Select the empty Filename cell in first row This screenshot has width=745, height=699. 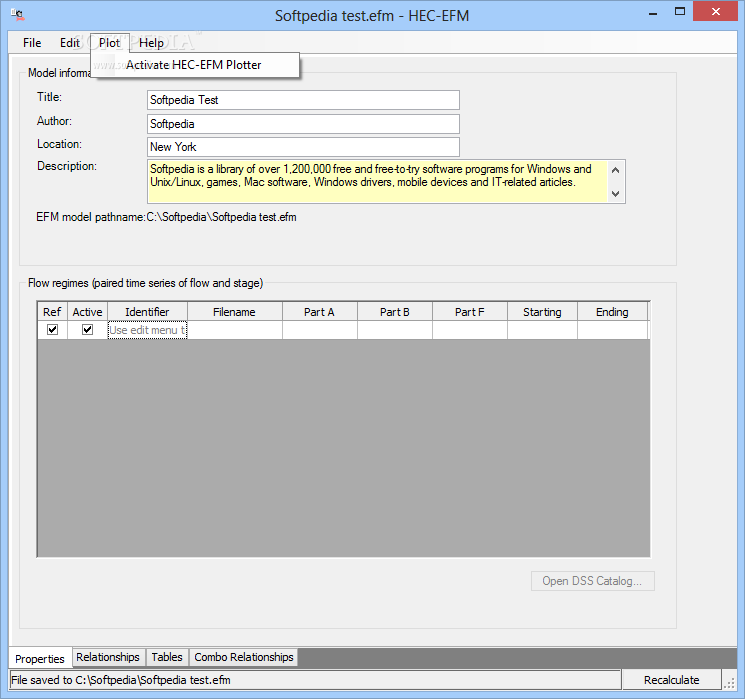coord(235,330)
